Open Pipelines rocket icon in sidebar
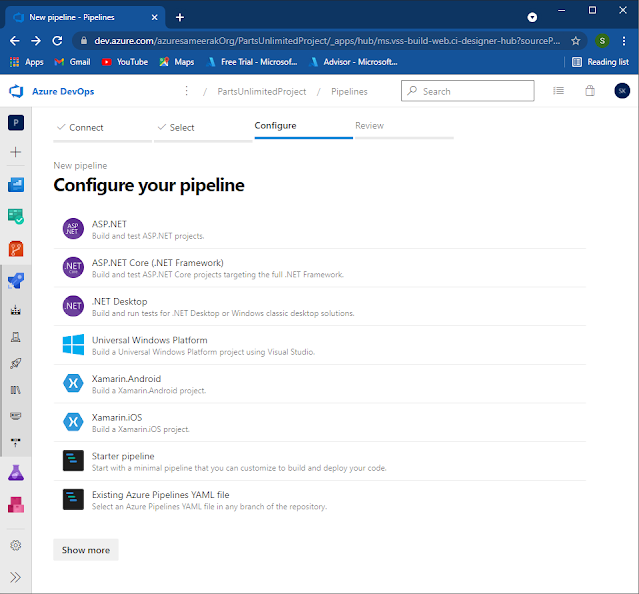This screenshot has width=639, height=594. [16, 281]
